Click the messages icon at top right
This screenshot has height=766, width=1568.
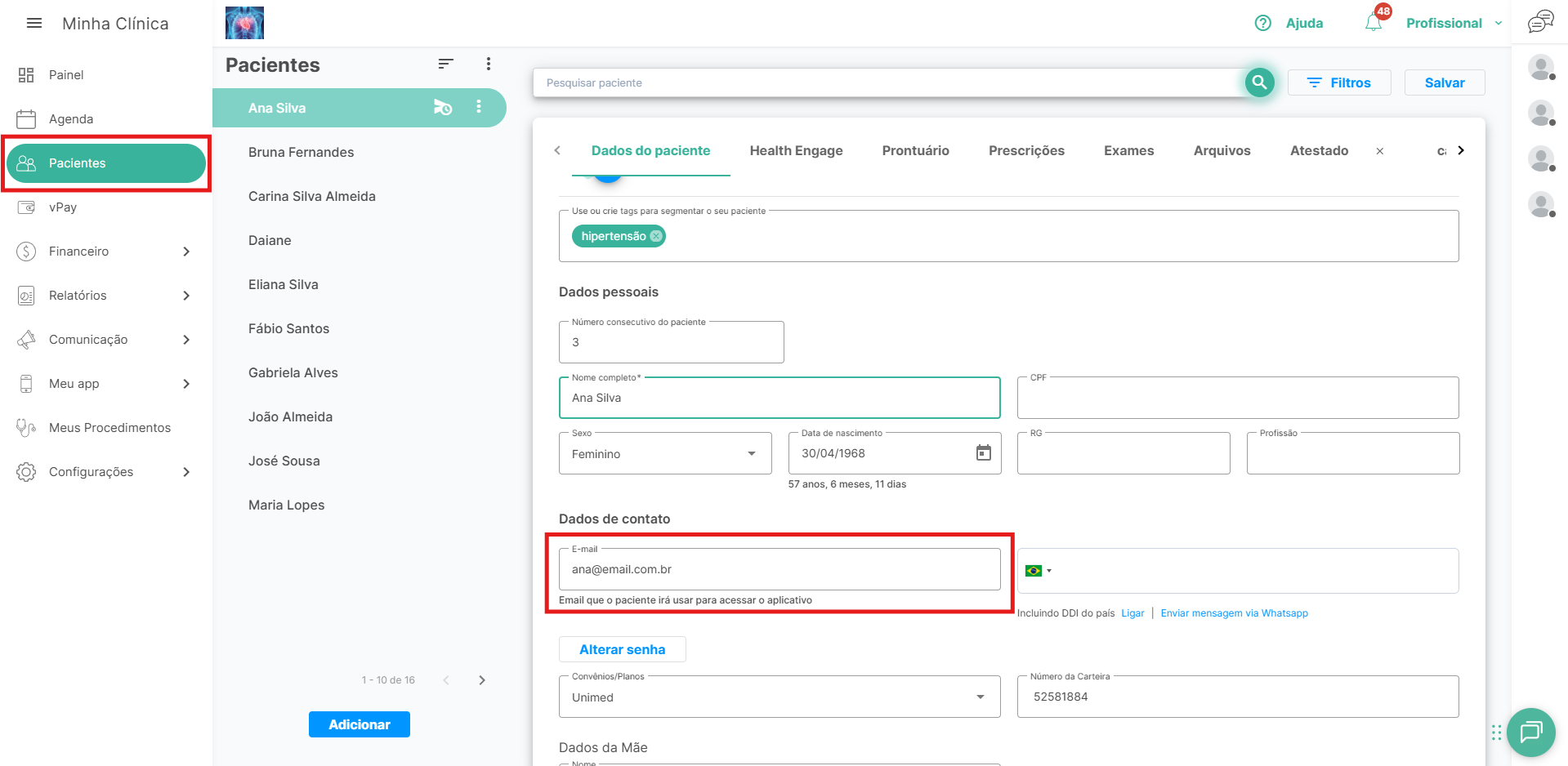click(x=1540, y=22)
